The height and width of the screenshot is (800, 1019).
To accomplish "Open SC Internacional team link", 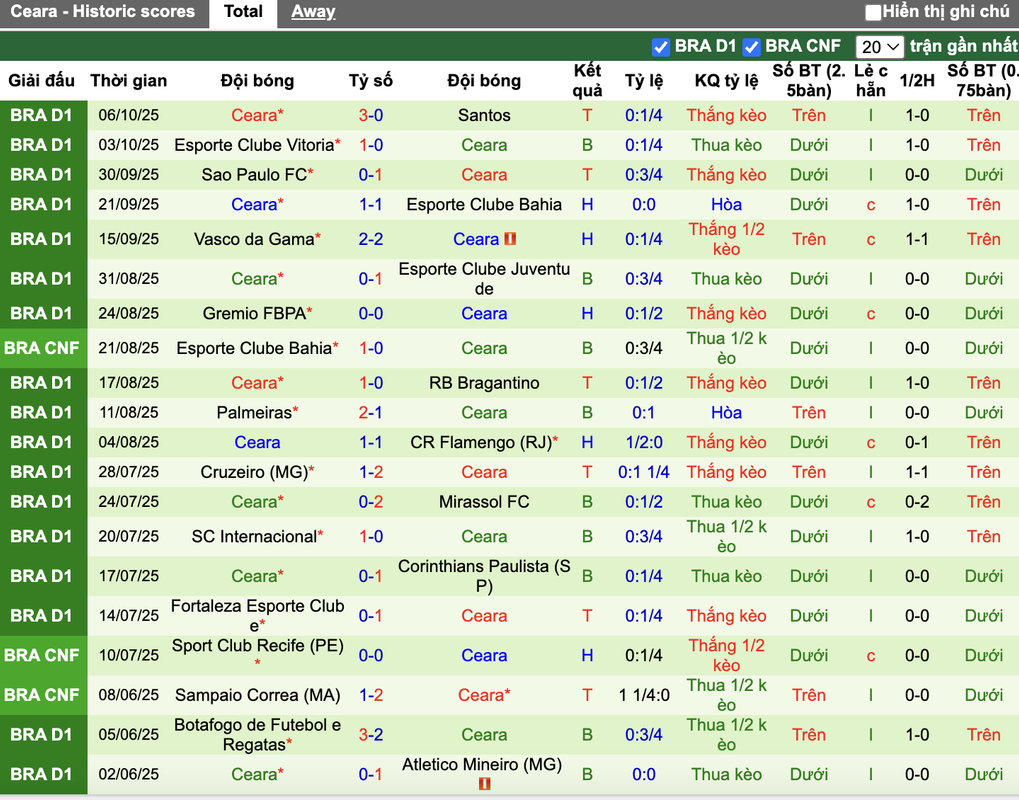I will (254, 537).
